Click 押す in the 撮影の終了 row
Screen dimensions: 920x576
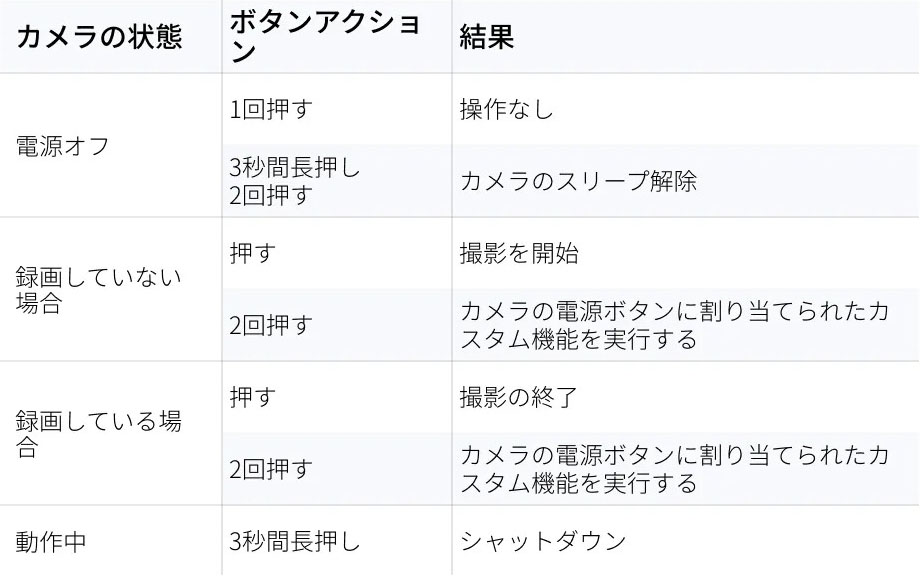(251, 398)
